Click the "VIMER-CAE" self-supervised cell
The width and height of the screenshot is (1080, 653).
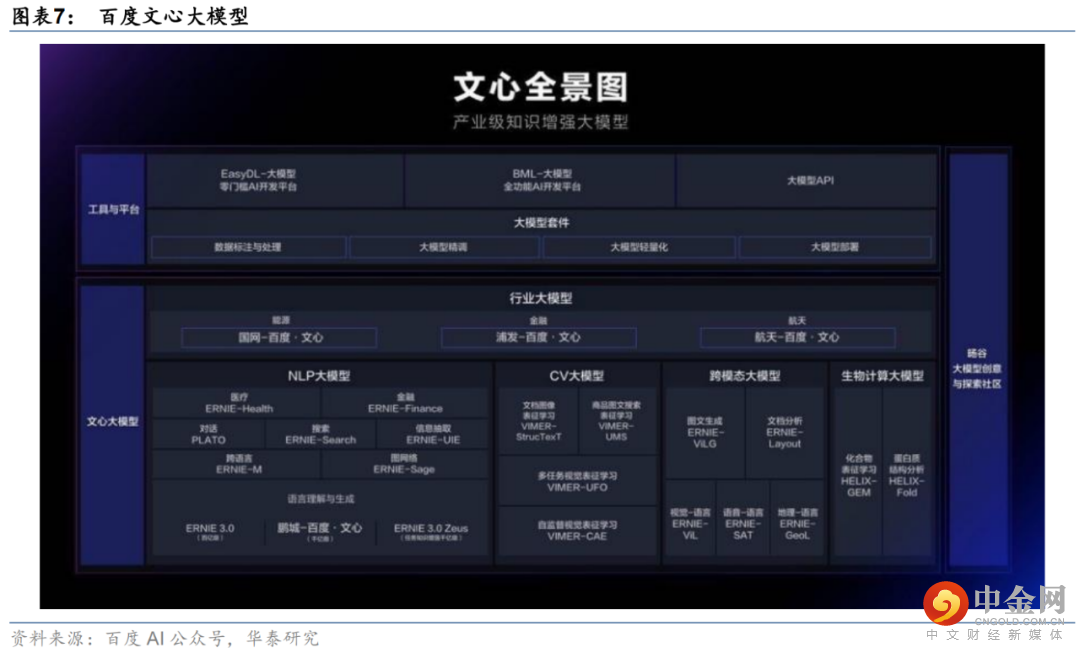[x=577, y=530]
